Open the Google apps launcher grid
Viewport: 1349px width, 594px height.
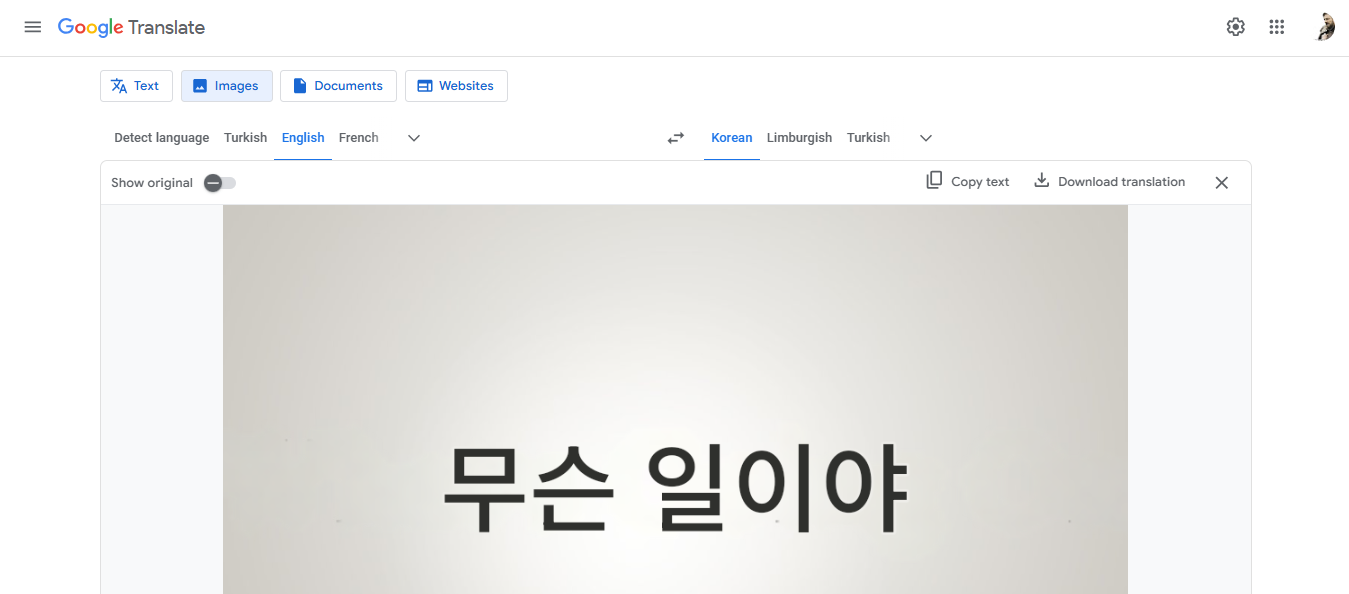click(x=1276, y=27)
